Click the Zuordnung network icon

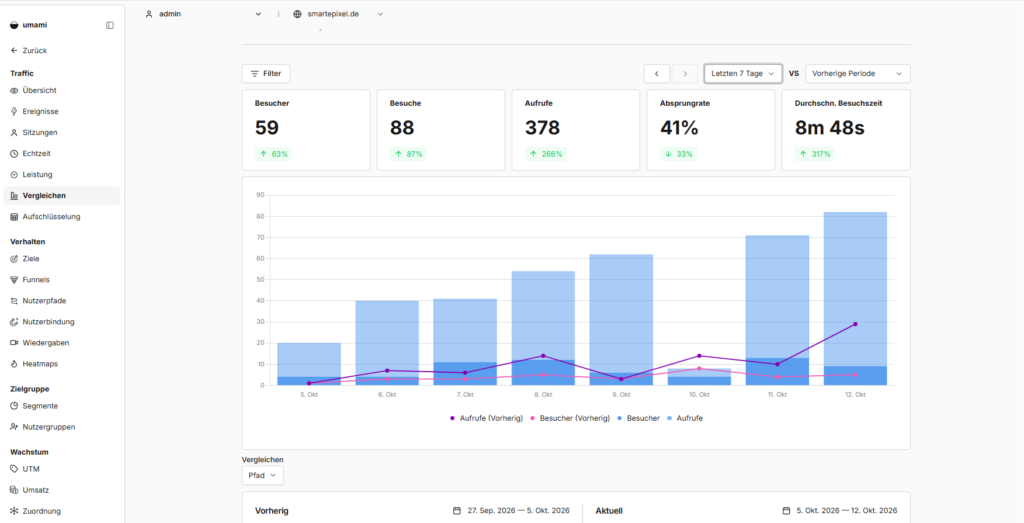click(x=14, y=511)
